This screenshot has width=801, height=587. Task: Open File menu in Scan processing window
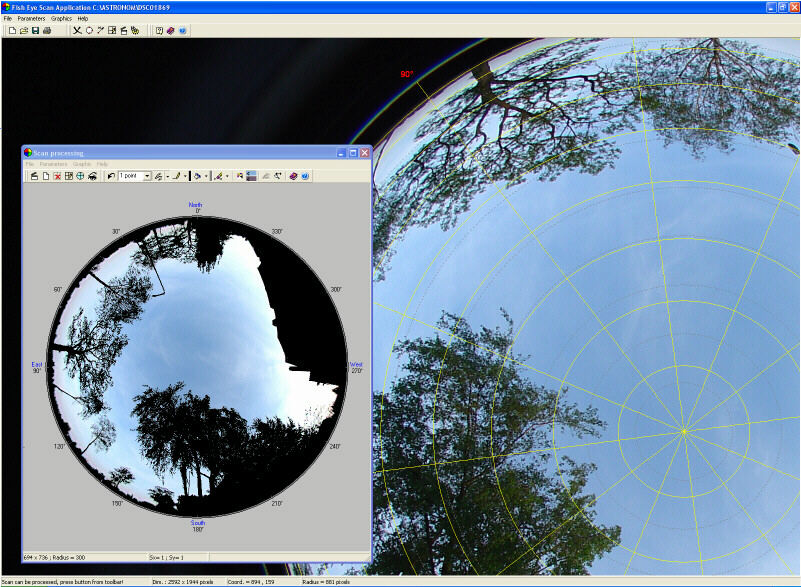[x=30, y=164]
